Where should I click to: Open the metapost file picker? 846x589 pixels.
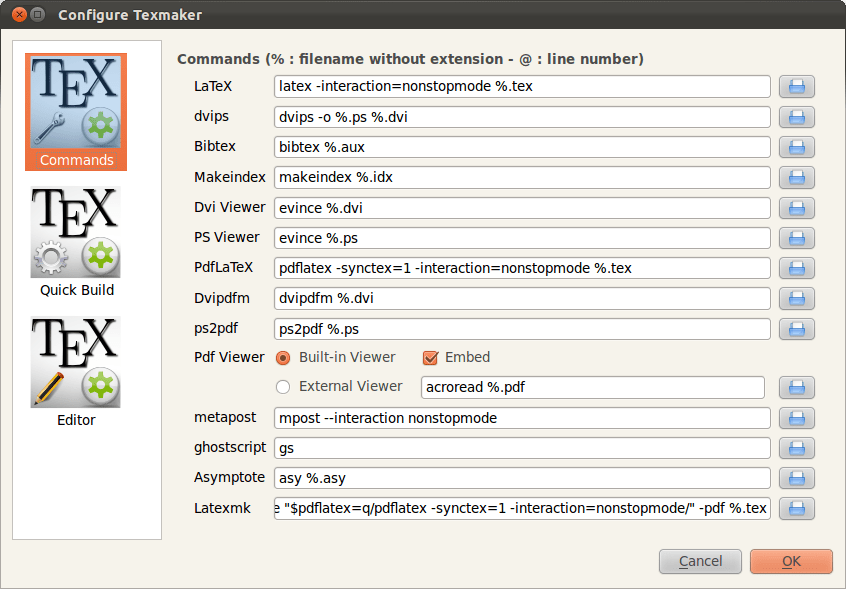pos(797,418)
